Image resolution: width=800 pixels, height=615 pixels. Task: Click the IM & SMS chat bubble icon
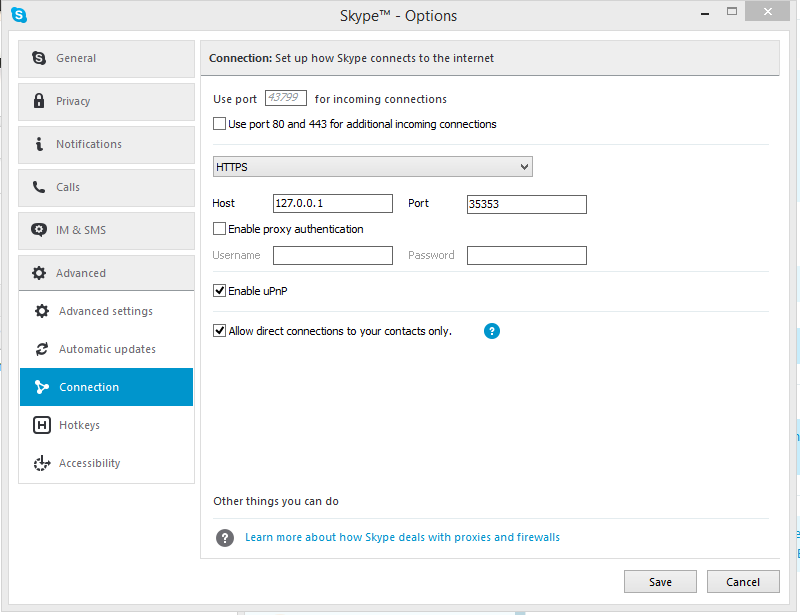click(39, 230)
